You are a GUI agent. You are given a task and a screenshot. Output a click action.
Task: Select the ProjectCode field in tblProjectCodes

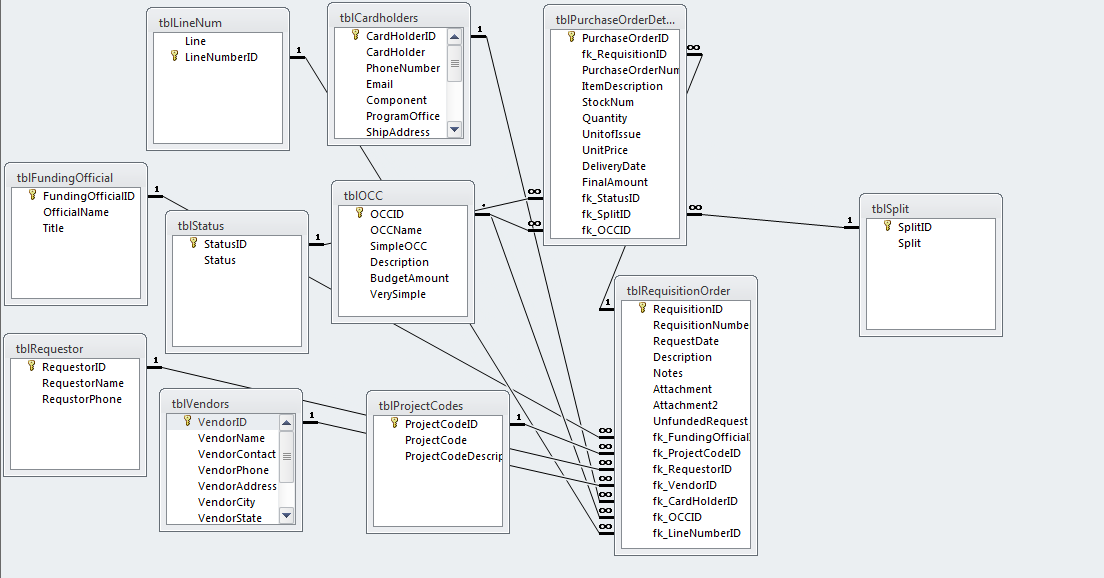[437, 440]
